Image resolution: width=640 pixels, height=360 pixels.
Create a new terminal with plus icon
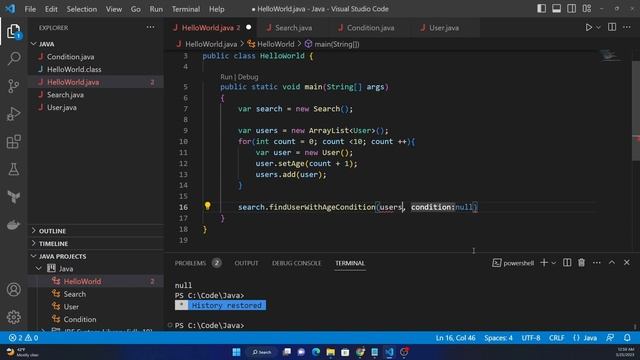tap(544, 262)
